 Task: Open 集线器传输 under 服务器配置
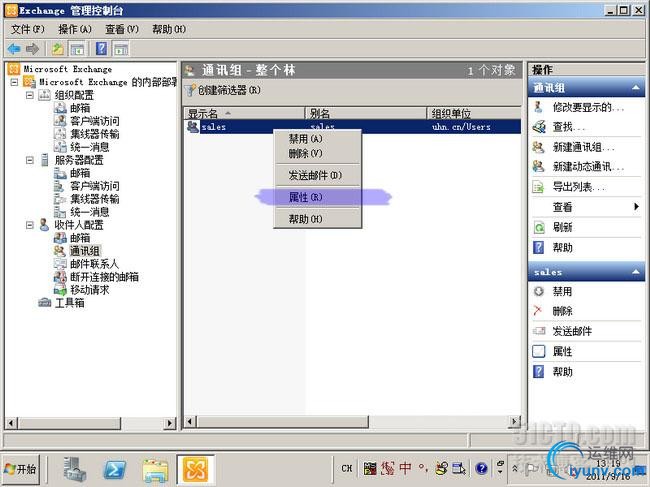tap(95, 199)
